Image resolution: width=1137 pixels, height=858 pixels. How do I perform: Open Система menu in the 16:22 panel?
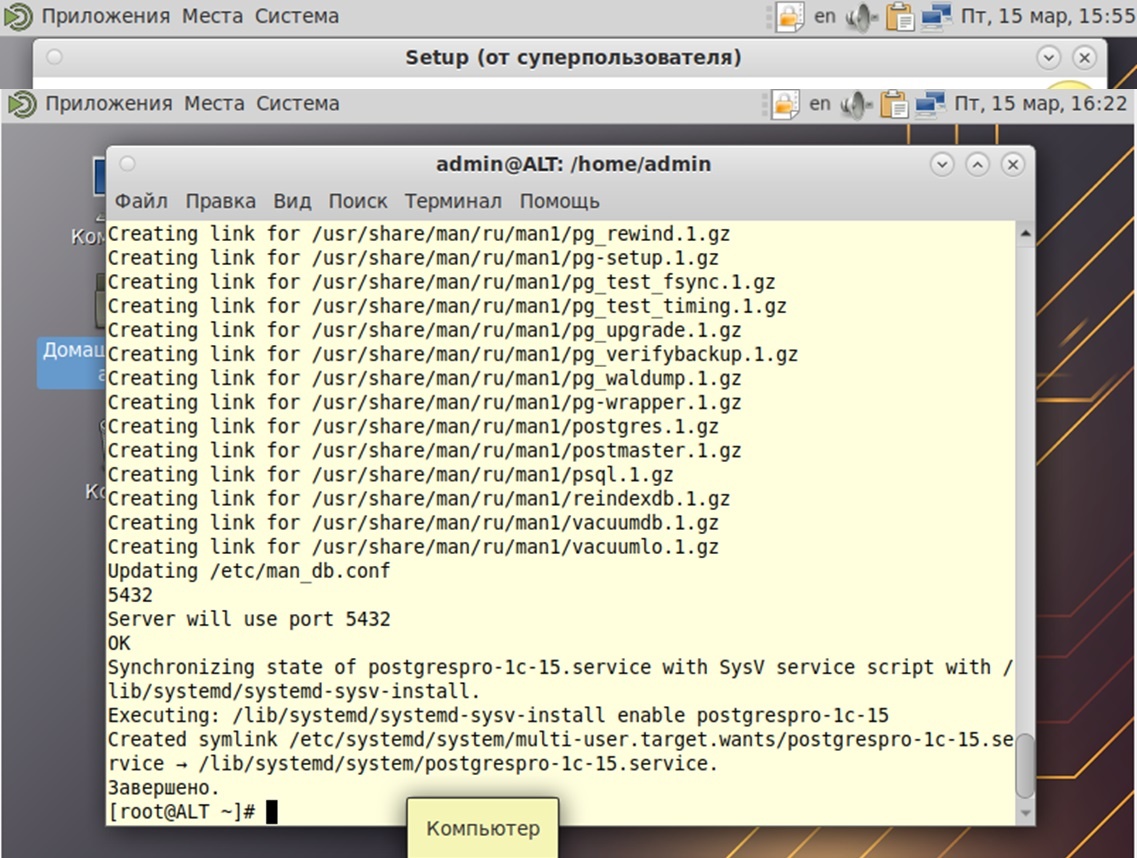[x=297, y=104]
